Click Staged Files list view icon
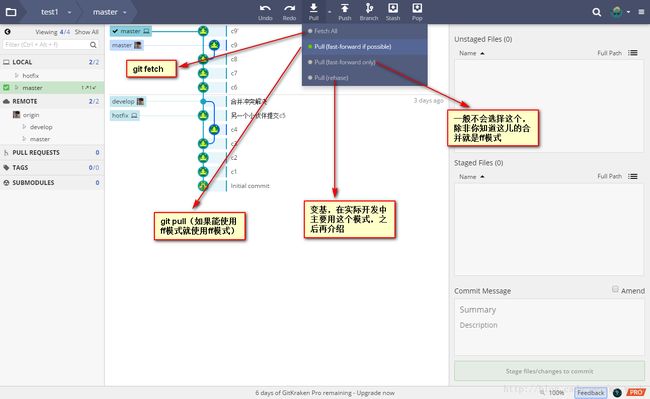This screenshot has height=399, width=650. [x=633, y=176]
